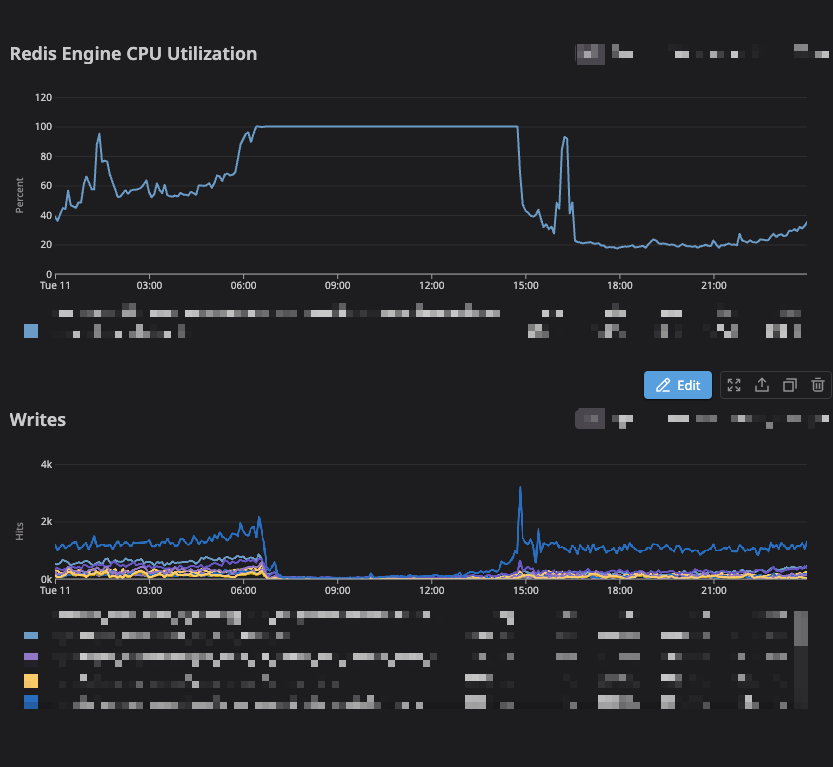Viewport: 833px width, 767px height.
Task: Click the Writes legend scrollbar thumb
Action: tap(801, 628)
